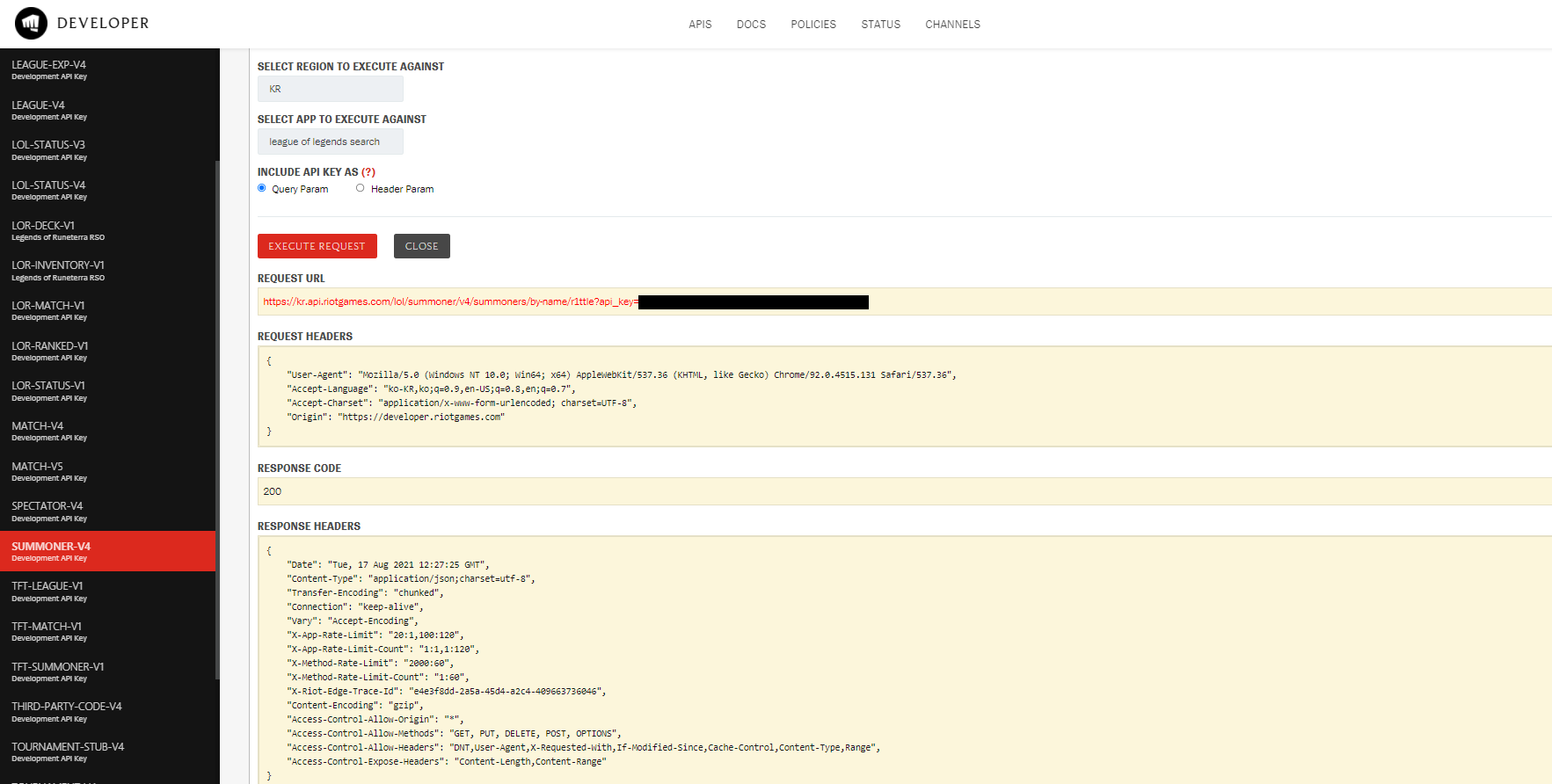This screenshot has height=784, width=1552.
Task: Click the sidebar vertical scrollbar
Action: (x=217, y=419)
